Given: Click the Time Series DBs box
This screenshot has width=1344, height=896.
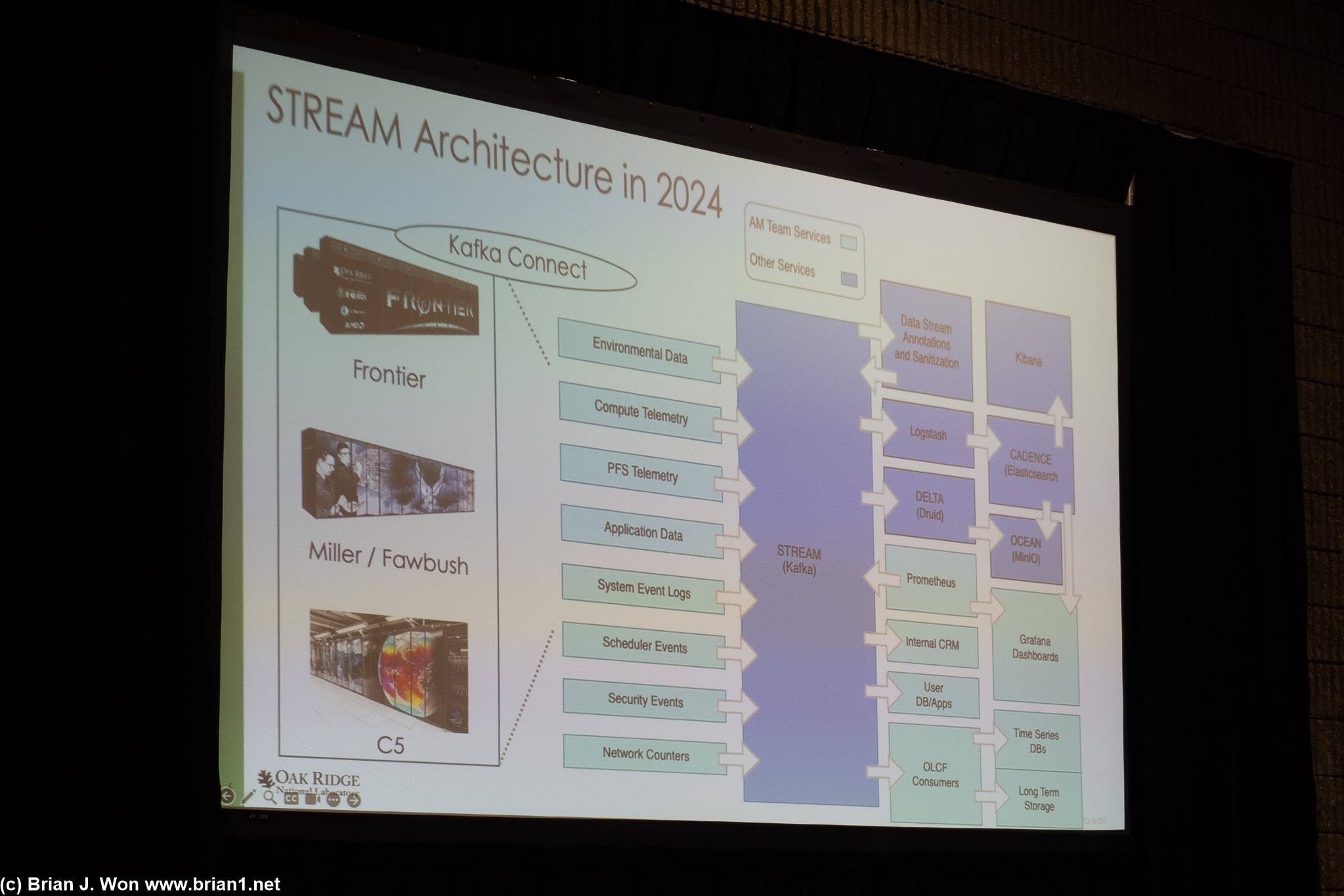Looking at the screenshot, I should pos(1037,741).
